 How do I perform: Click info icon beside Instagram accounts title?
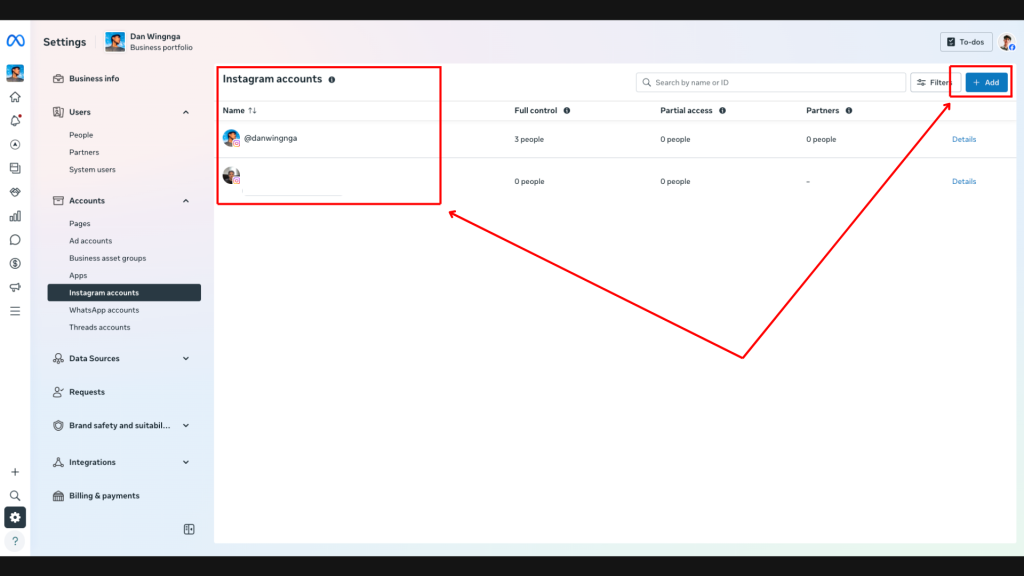point(332,80)
